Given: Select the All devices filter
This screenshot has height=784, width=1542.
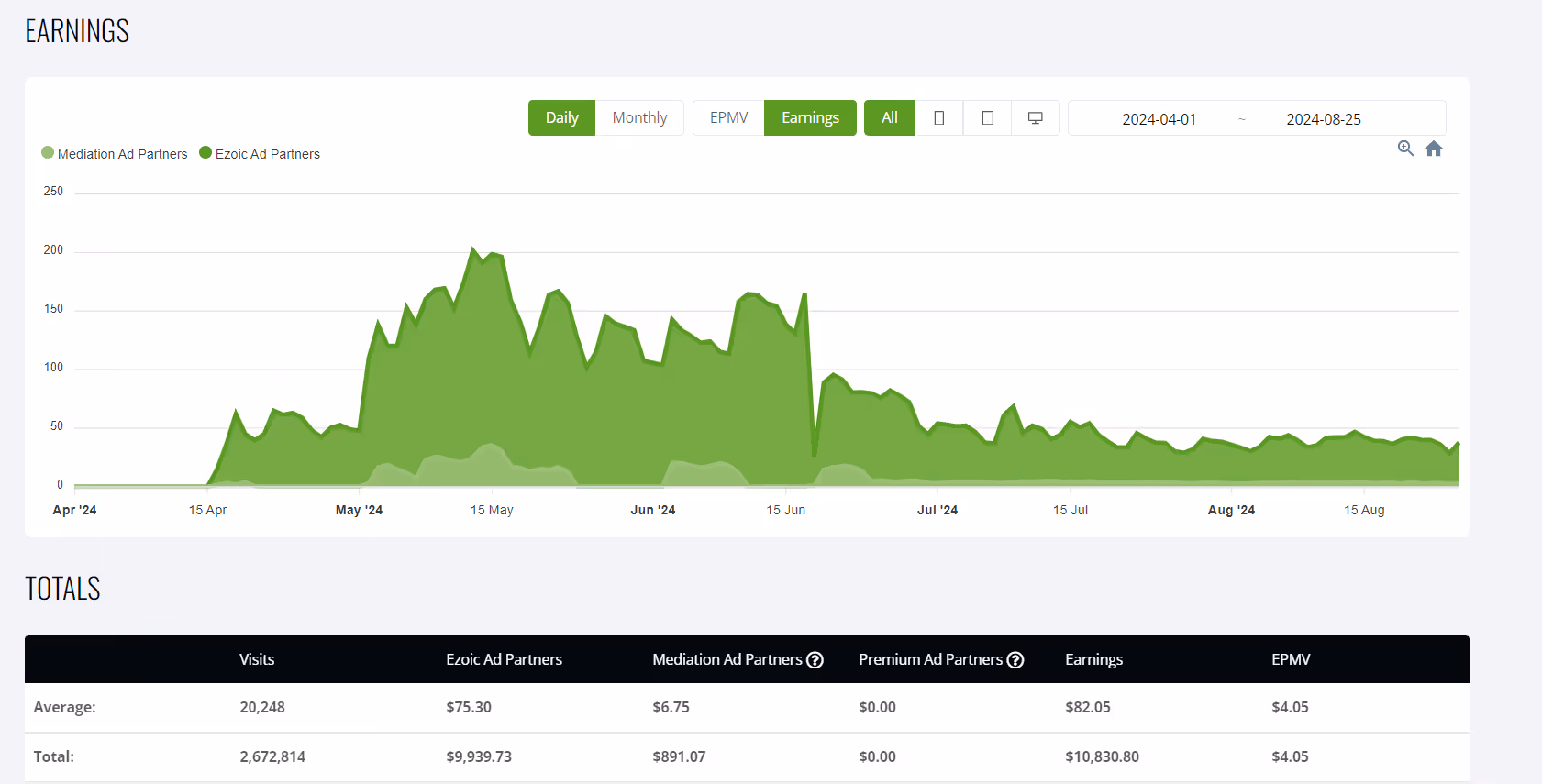Looking at the screenshot, I should [890, 118].
